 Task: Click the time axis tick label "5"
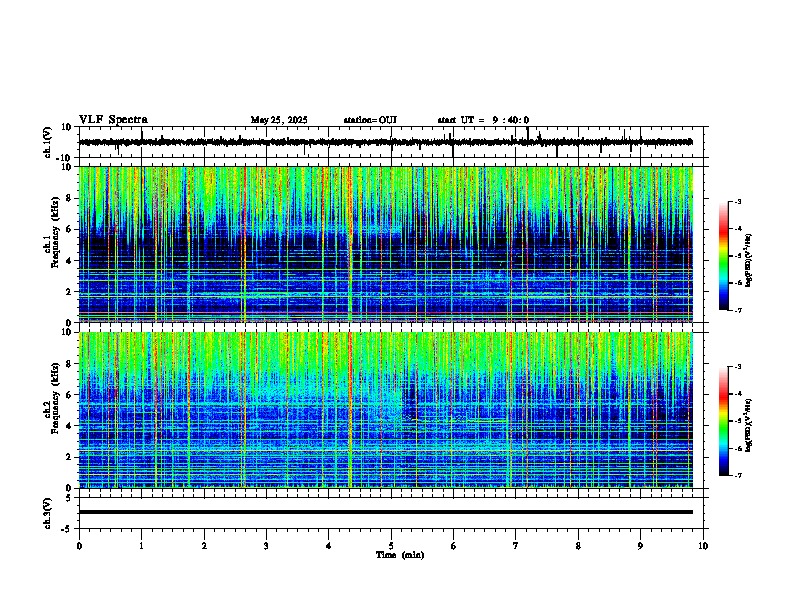click(x=391, y=546)
